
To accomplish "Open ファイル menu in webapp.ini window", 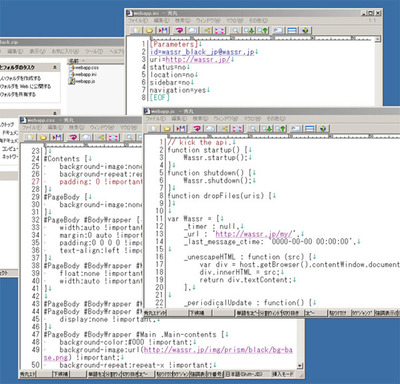I will (x=138, y=21).
